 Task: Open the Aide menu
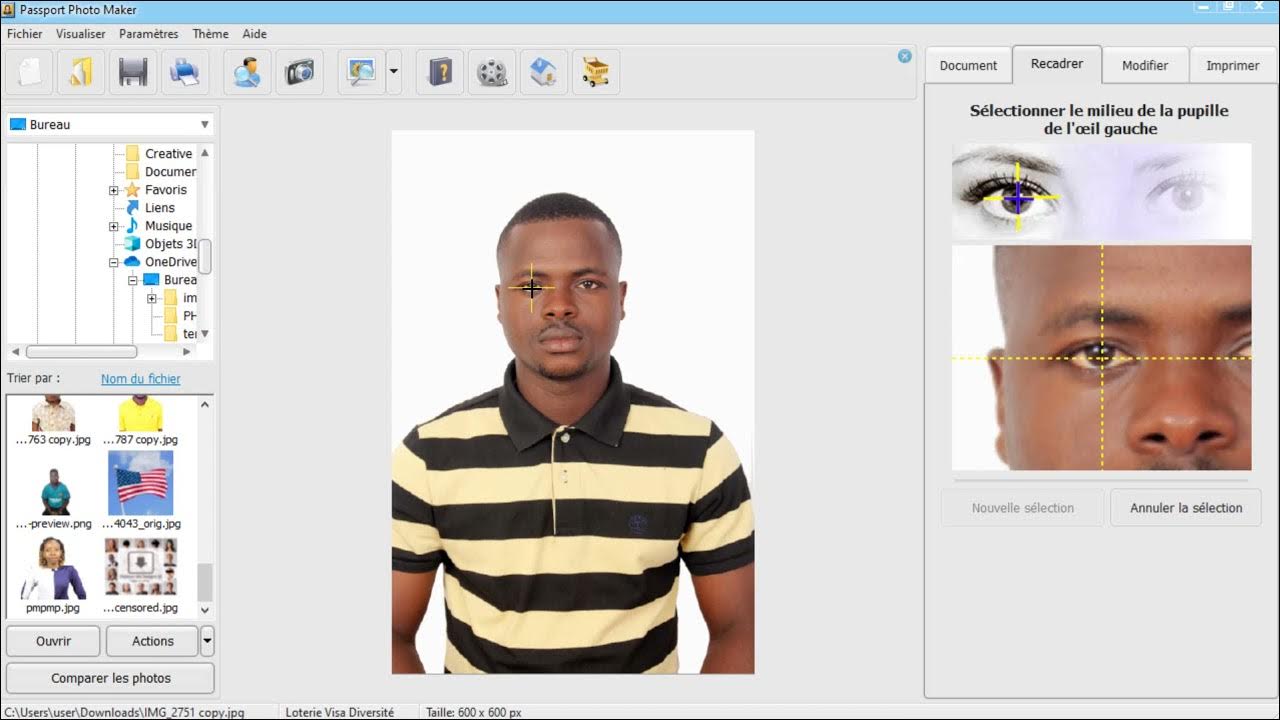[x=255, y=34]
